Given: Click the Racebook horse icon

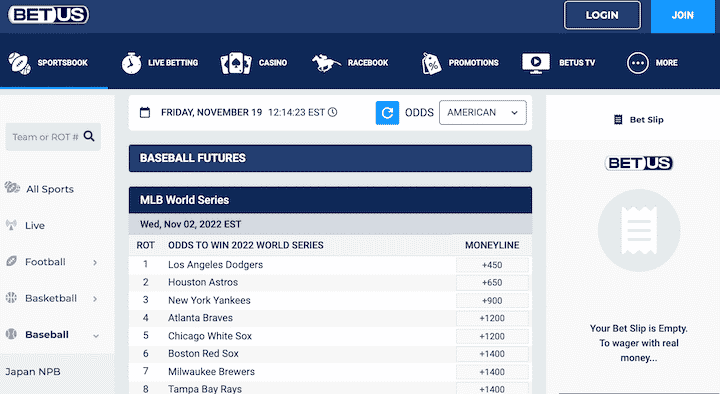Looking at the screenshot, I should pyautogui.click(x=326, y=63).
